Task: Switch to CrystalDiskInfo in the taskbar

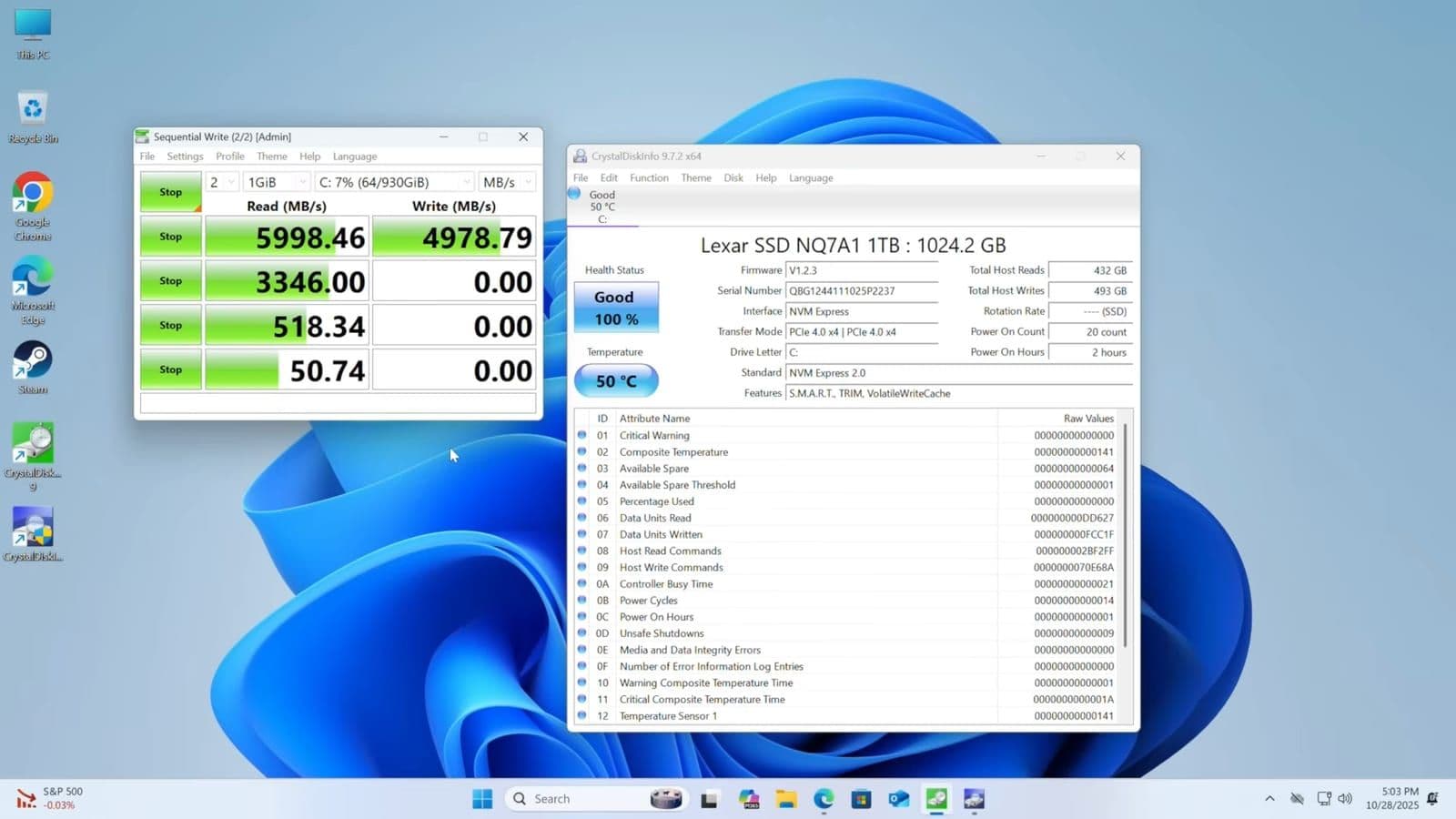Action: tap(974, 799)
